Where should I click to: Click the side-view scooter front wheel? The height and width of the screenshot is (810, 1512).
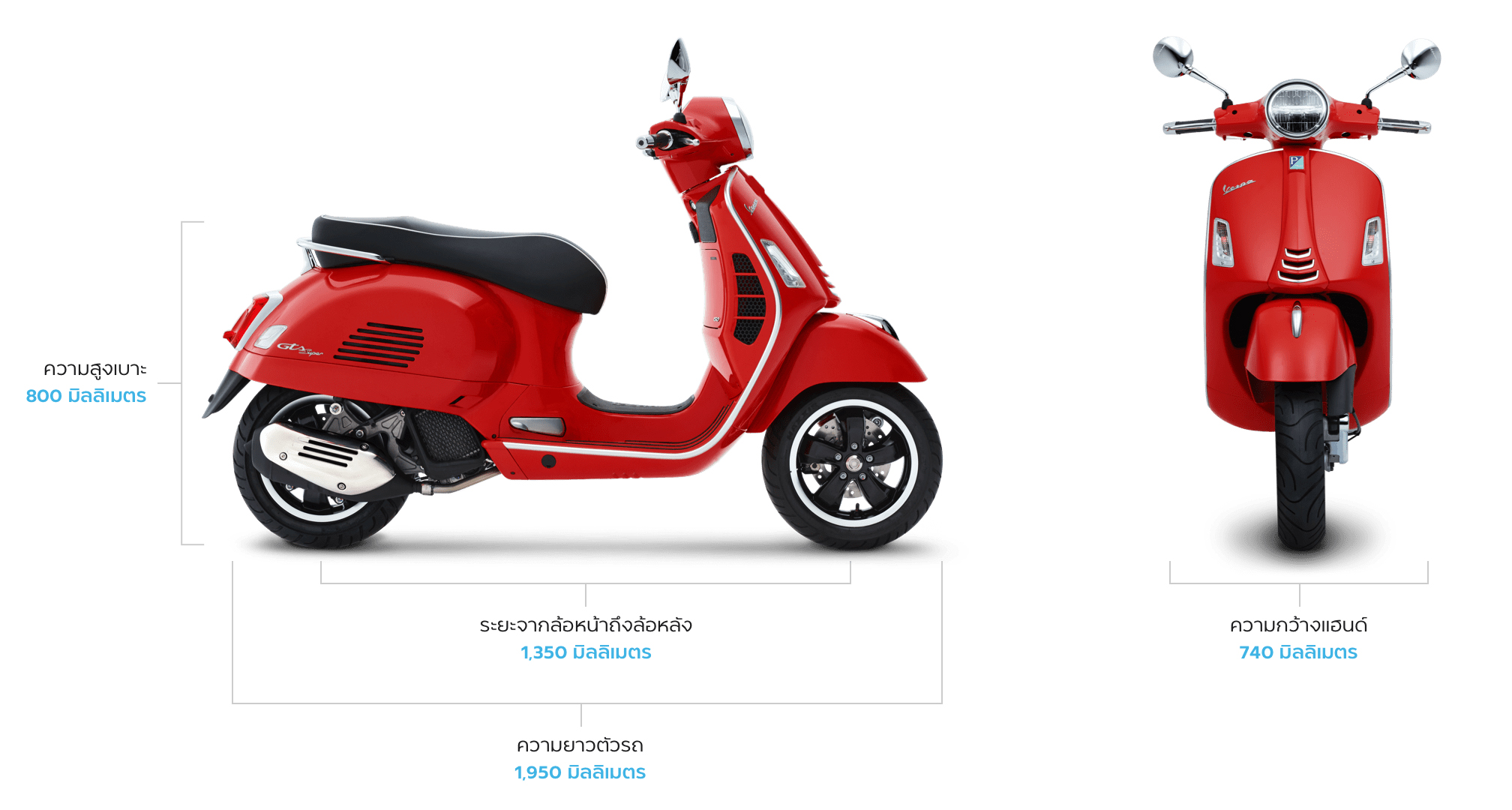click(x=852, y=466)
